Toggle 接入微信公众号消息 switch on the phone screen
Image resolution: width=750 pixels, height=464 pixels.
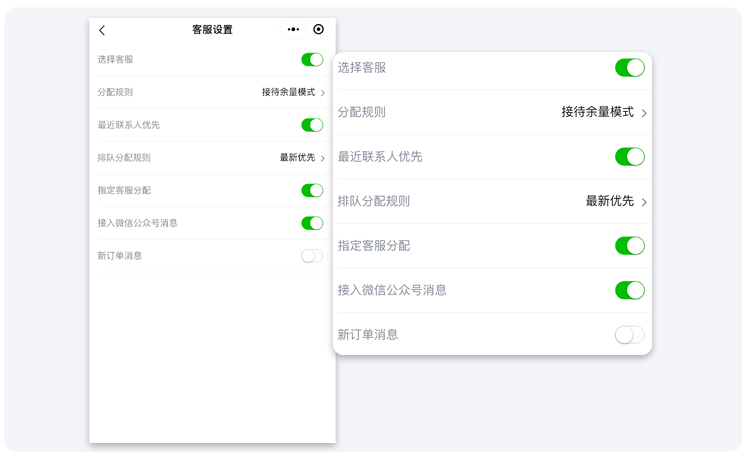(312, 223)
